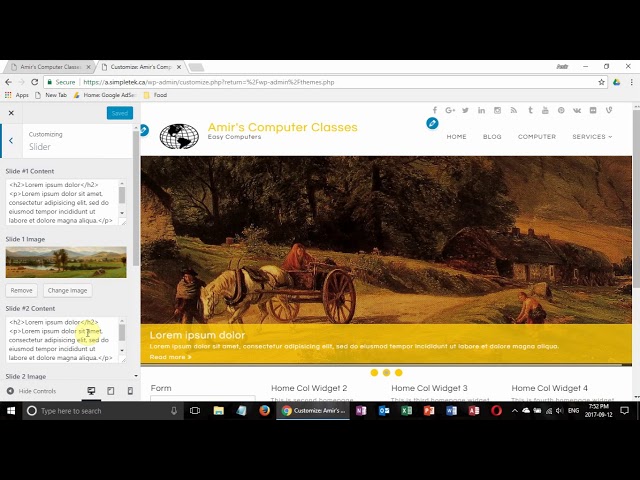This screenshot has width=640, height=480.
Task: Open File Explorer from the taskbar
Action: (219, 411)
